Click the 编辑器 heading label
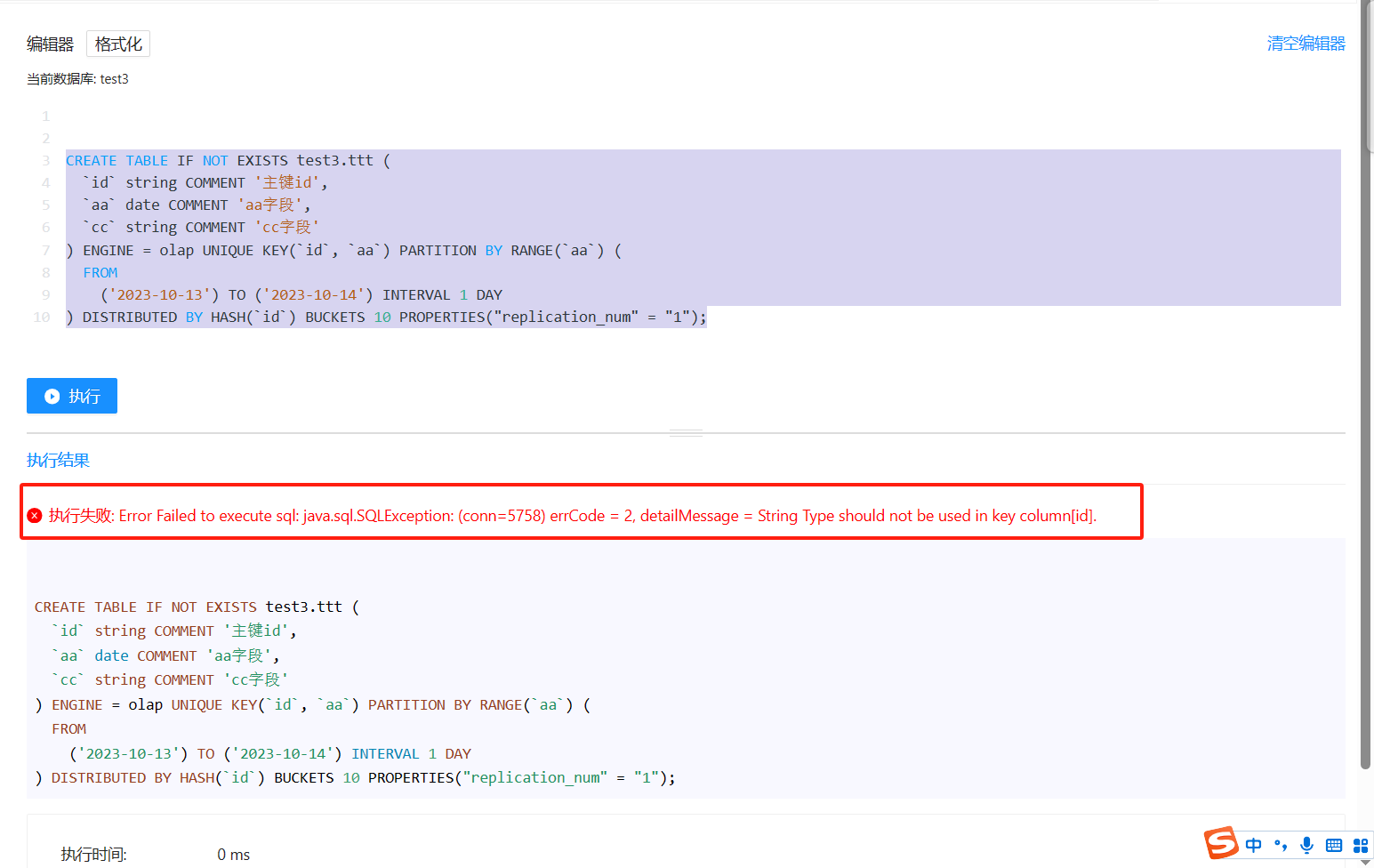This screenshot has height=868, width=1374. click(51, 44)
